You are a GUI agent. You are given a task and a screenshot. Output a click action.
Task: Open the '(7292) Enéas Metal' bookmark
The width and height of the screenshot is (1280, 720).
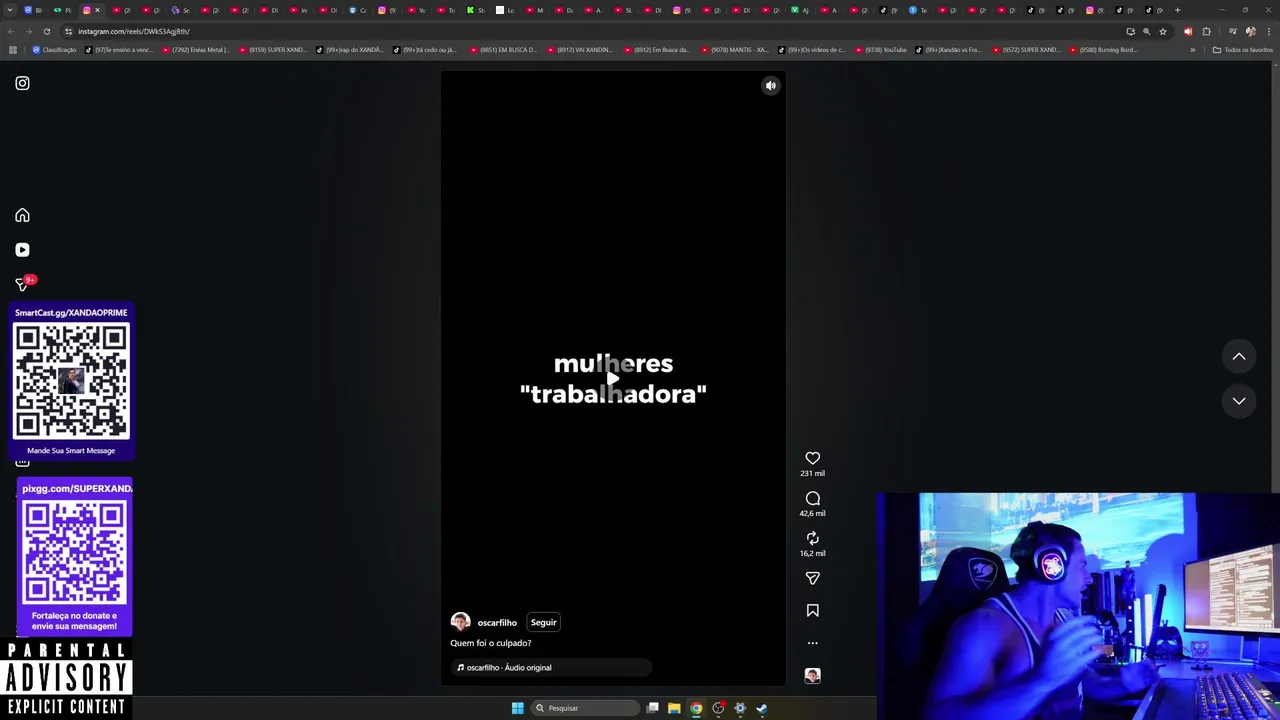195,49
